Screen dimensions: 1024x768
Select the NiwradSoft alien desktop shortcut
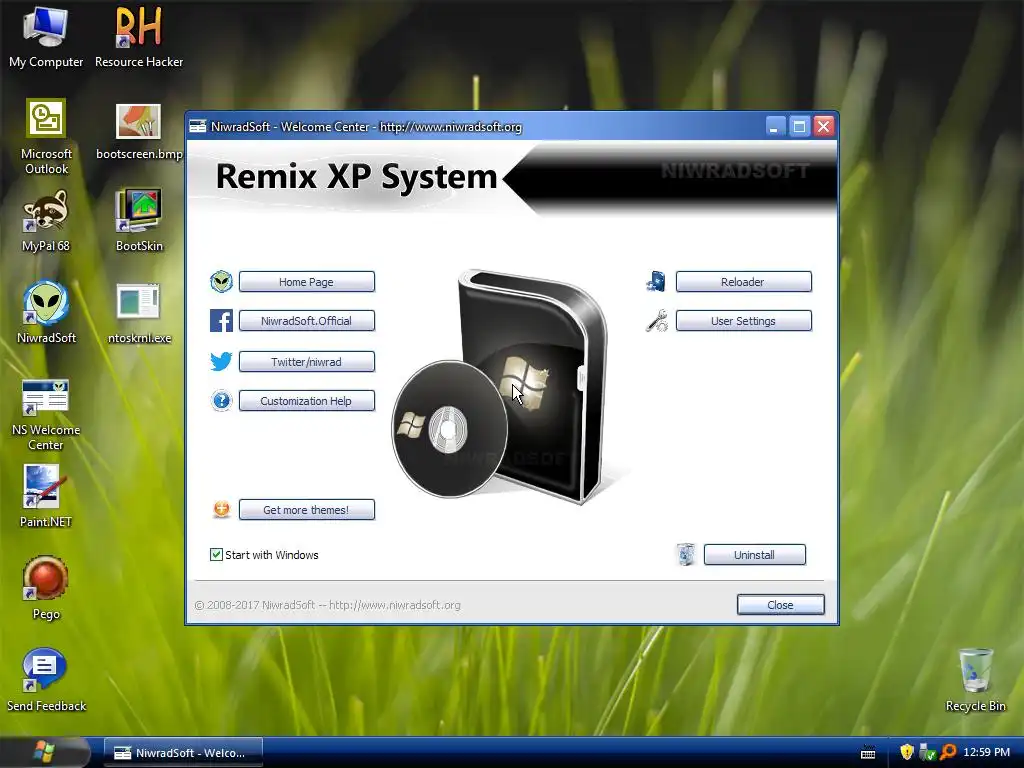(x=46, y=313)
